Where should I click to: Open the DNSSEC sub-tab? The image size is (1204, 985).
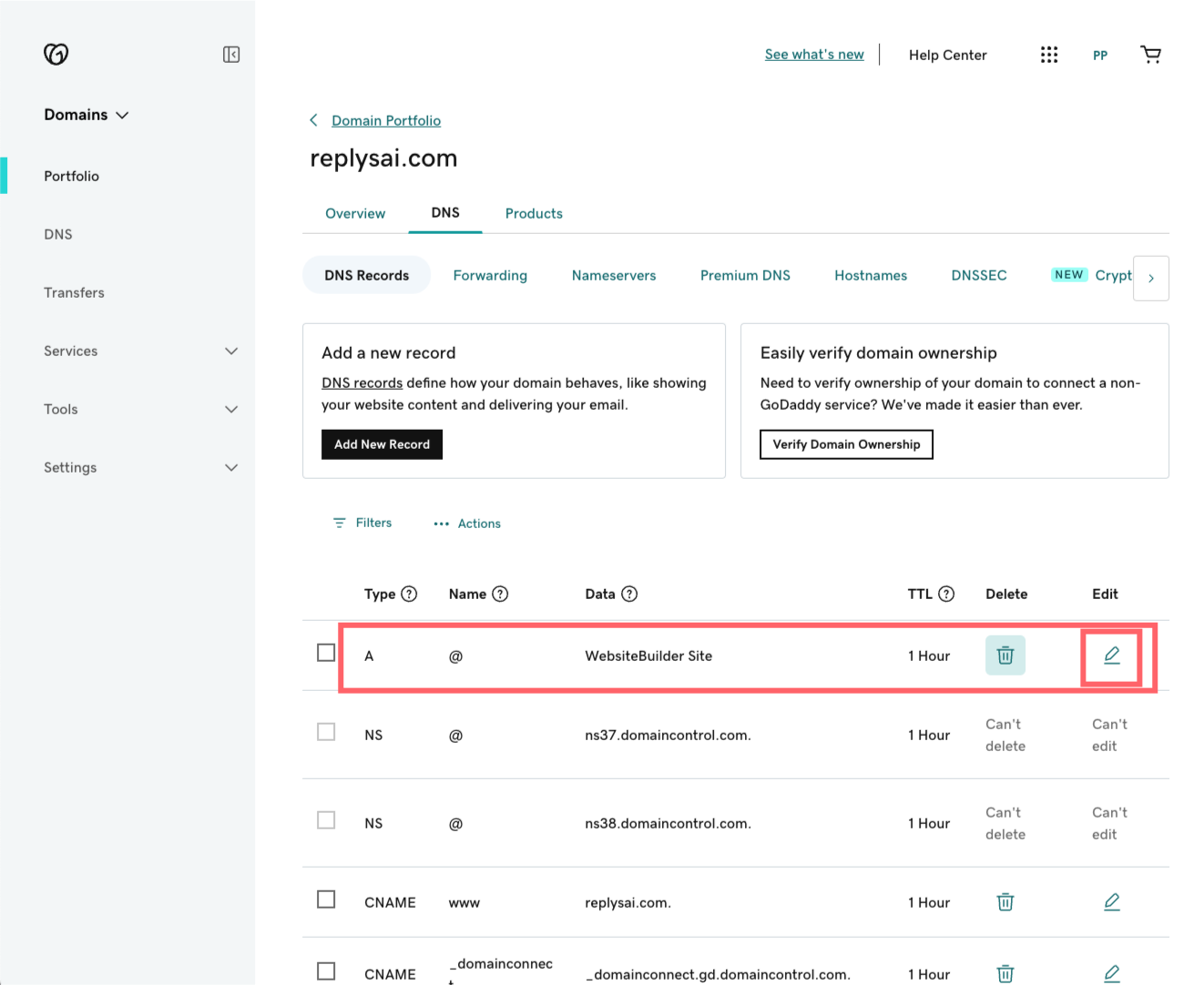click(979, 275)
